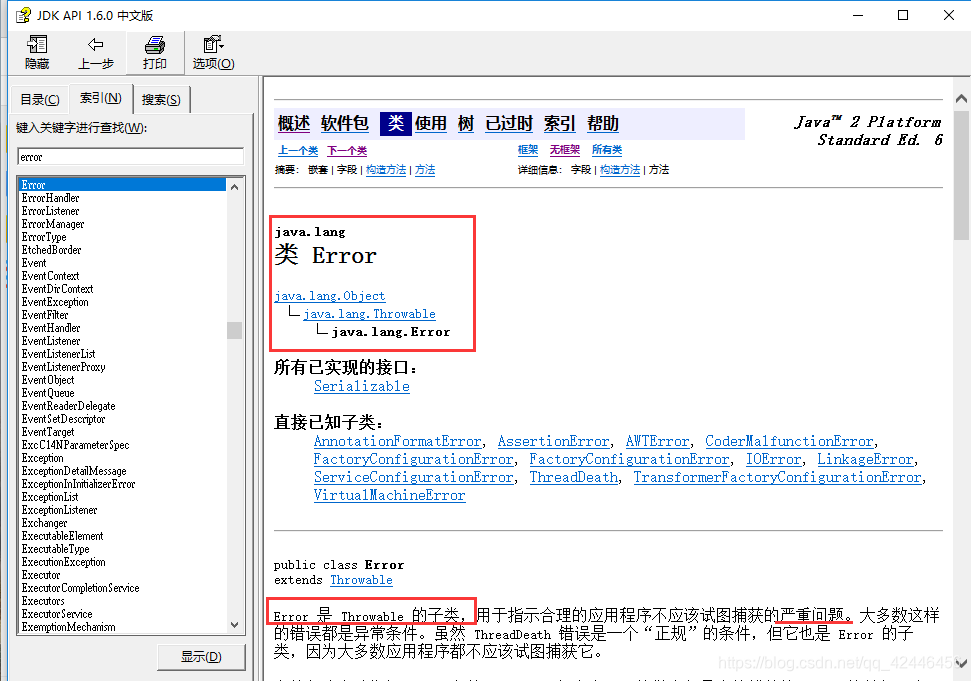Screen dimensions: 971x681
Task: Select 'Exception' in the index list
Action: [x=42, y=458]
